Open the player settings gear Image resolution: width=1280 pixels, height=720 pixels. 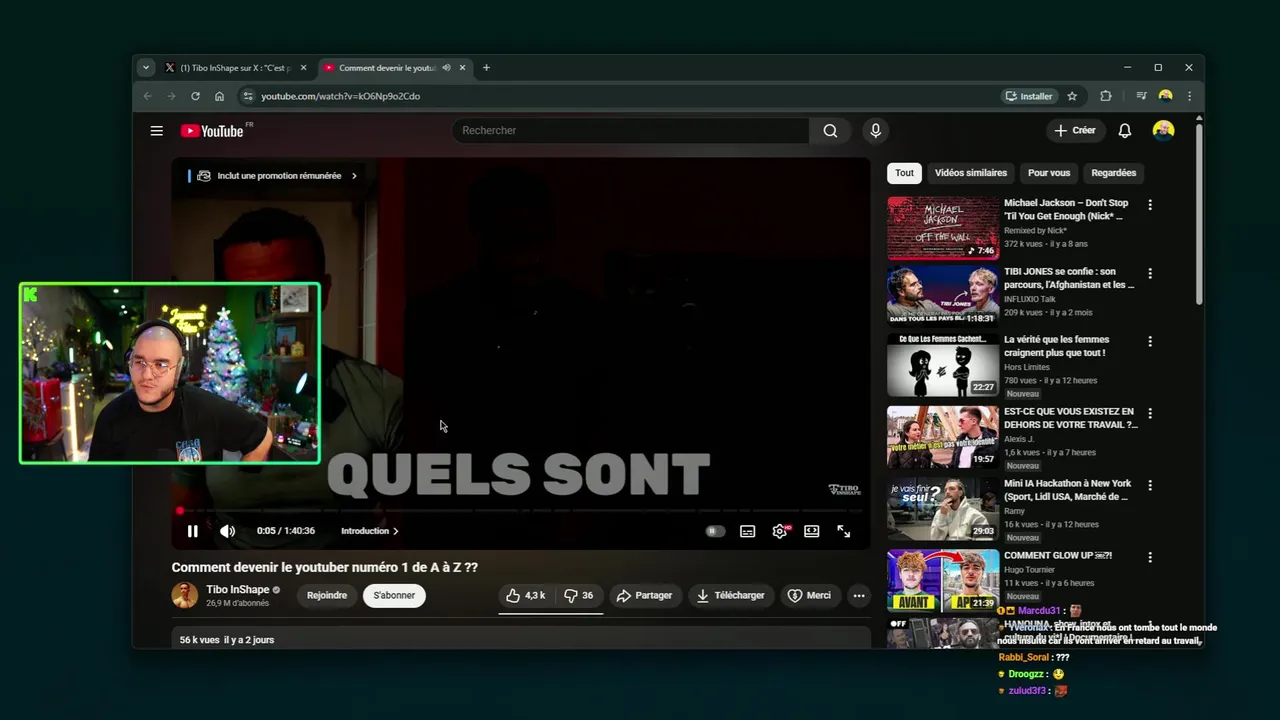(x=779, y=531)
